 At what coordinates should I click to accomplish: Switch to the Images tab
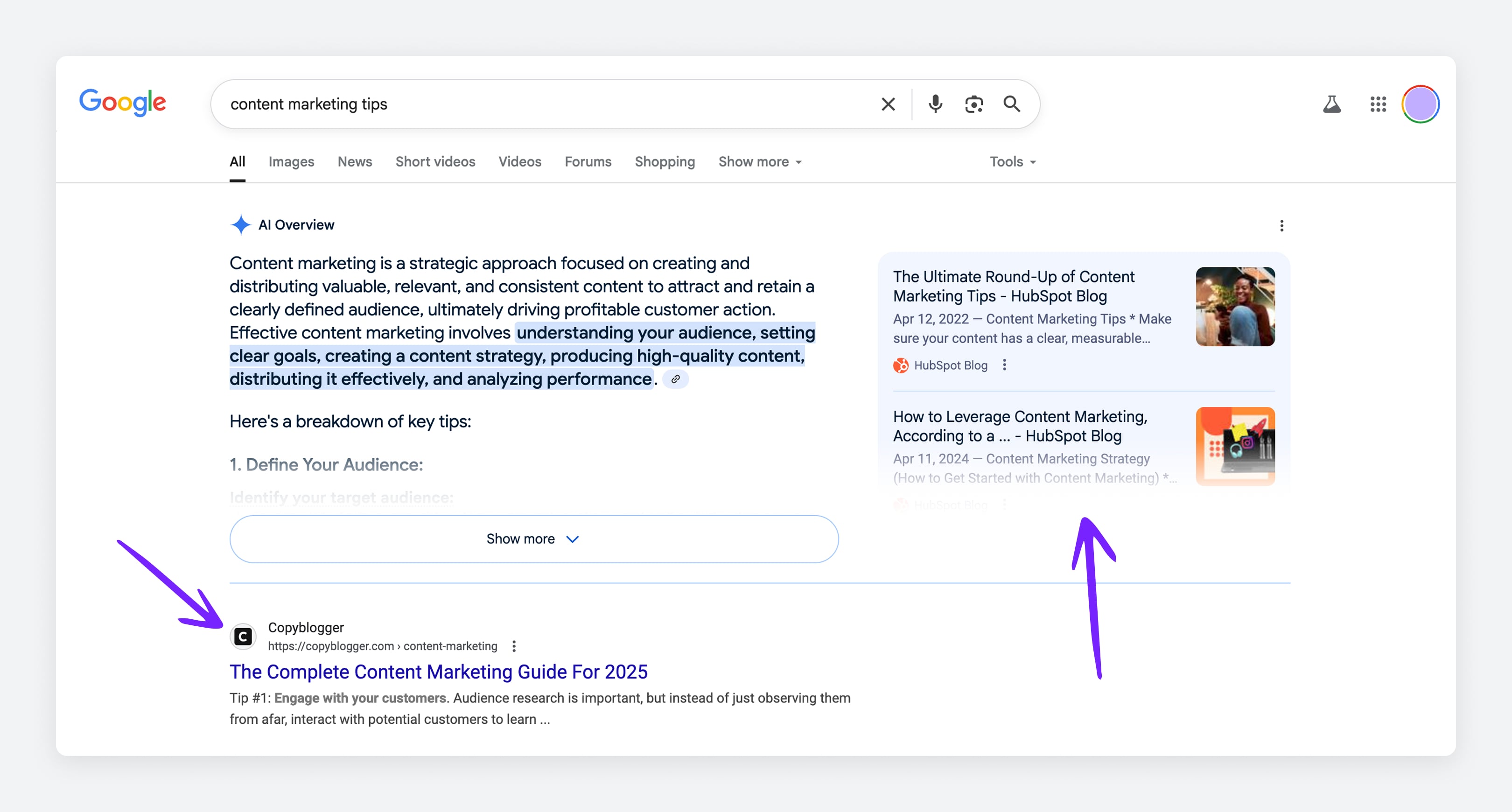291,161
